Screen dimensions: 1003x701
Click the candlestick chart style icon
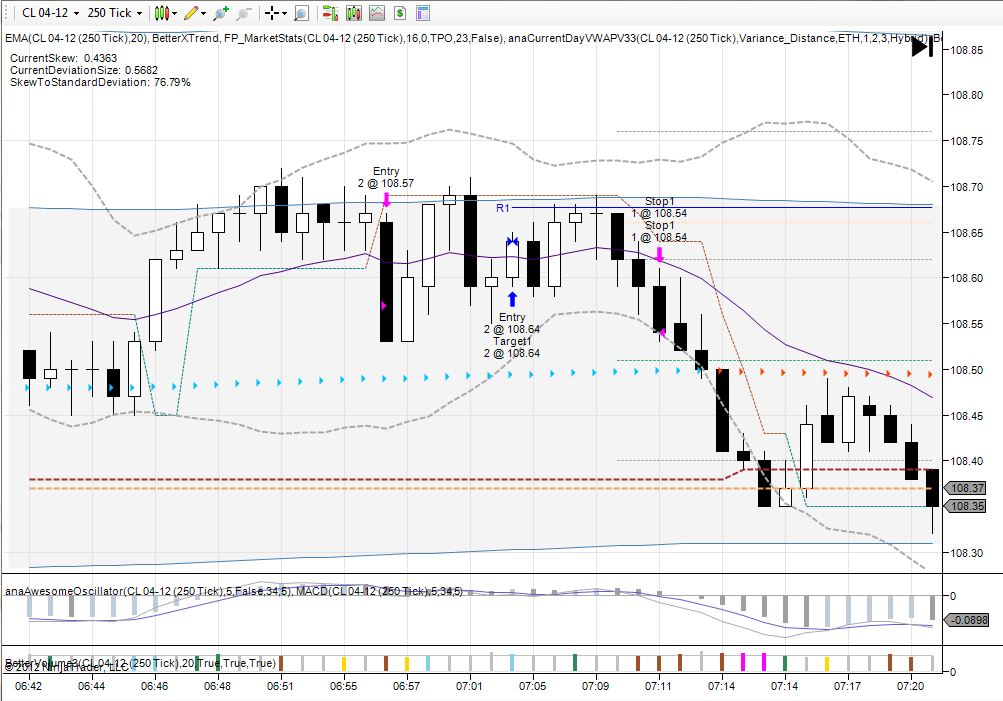(162, 13)
